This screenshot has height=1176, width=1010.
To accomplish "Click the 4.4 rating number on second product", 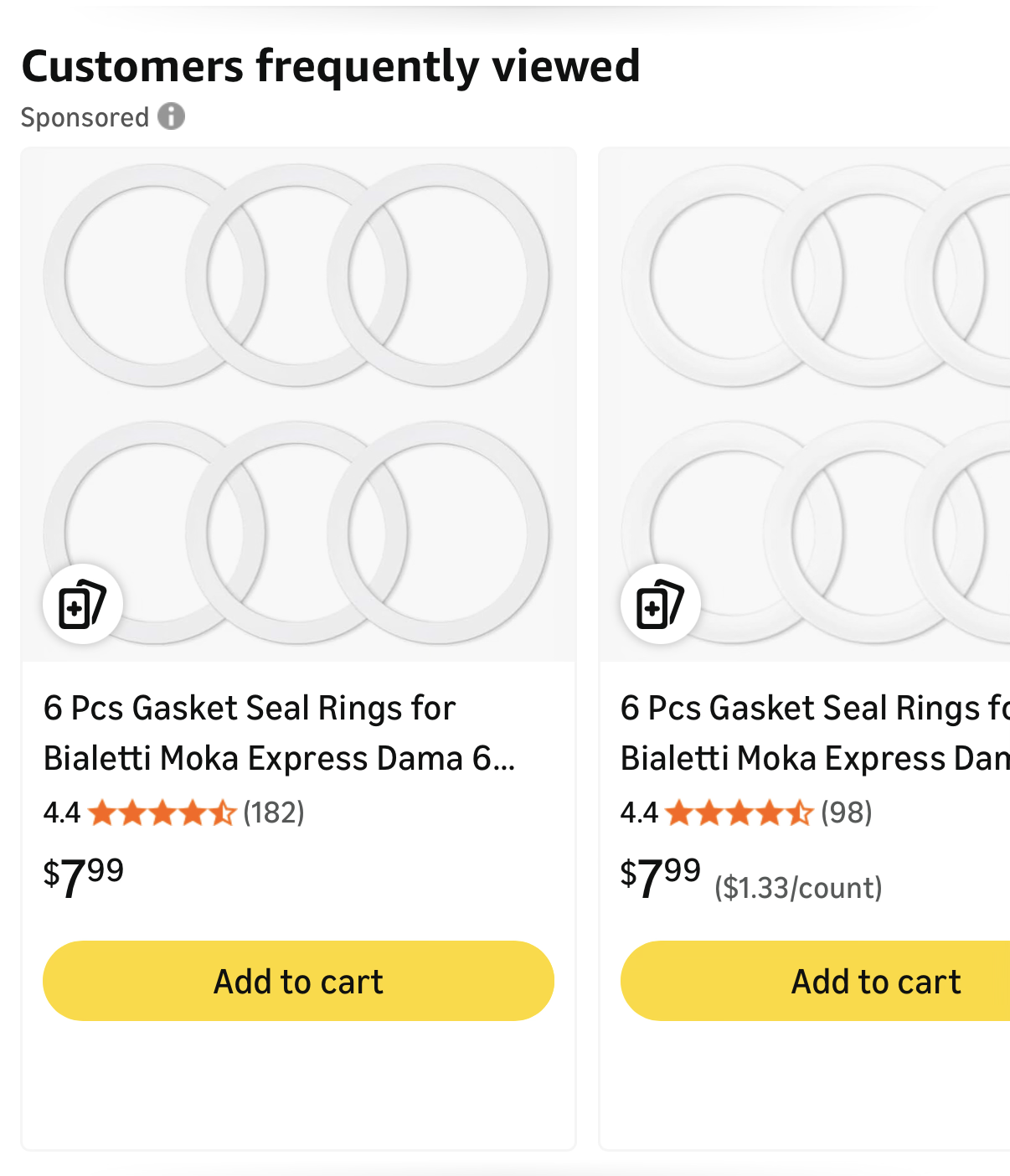I will [x=638, y=812].
